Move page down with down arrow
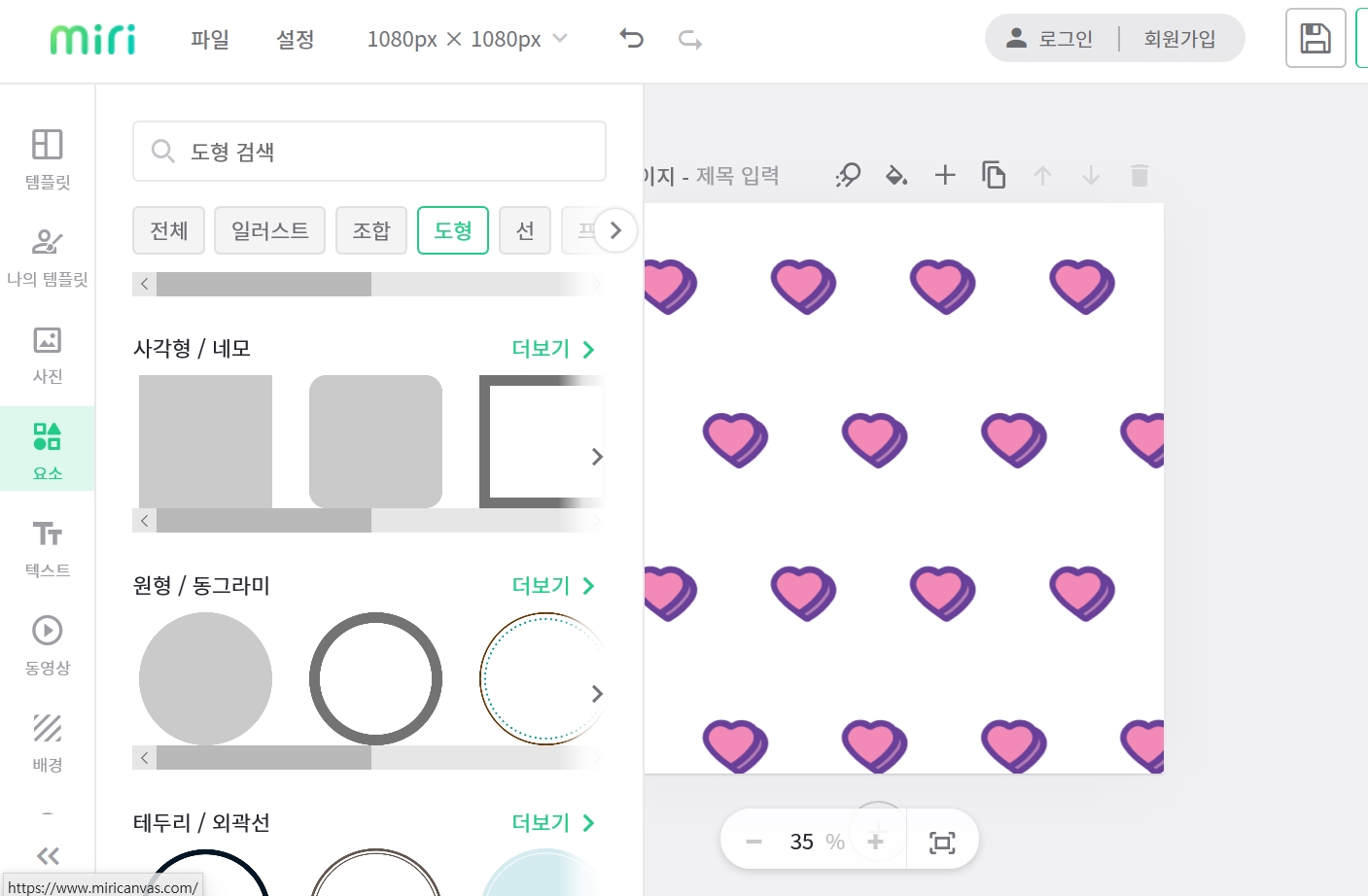Viewport: 1368px width, 896px height. click(x=1091, y=175)
